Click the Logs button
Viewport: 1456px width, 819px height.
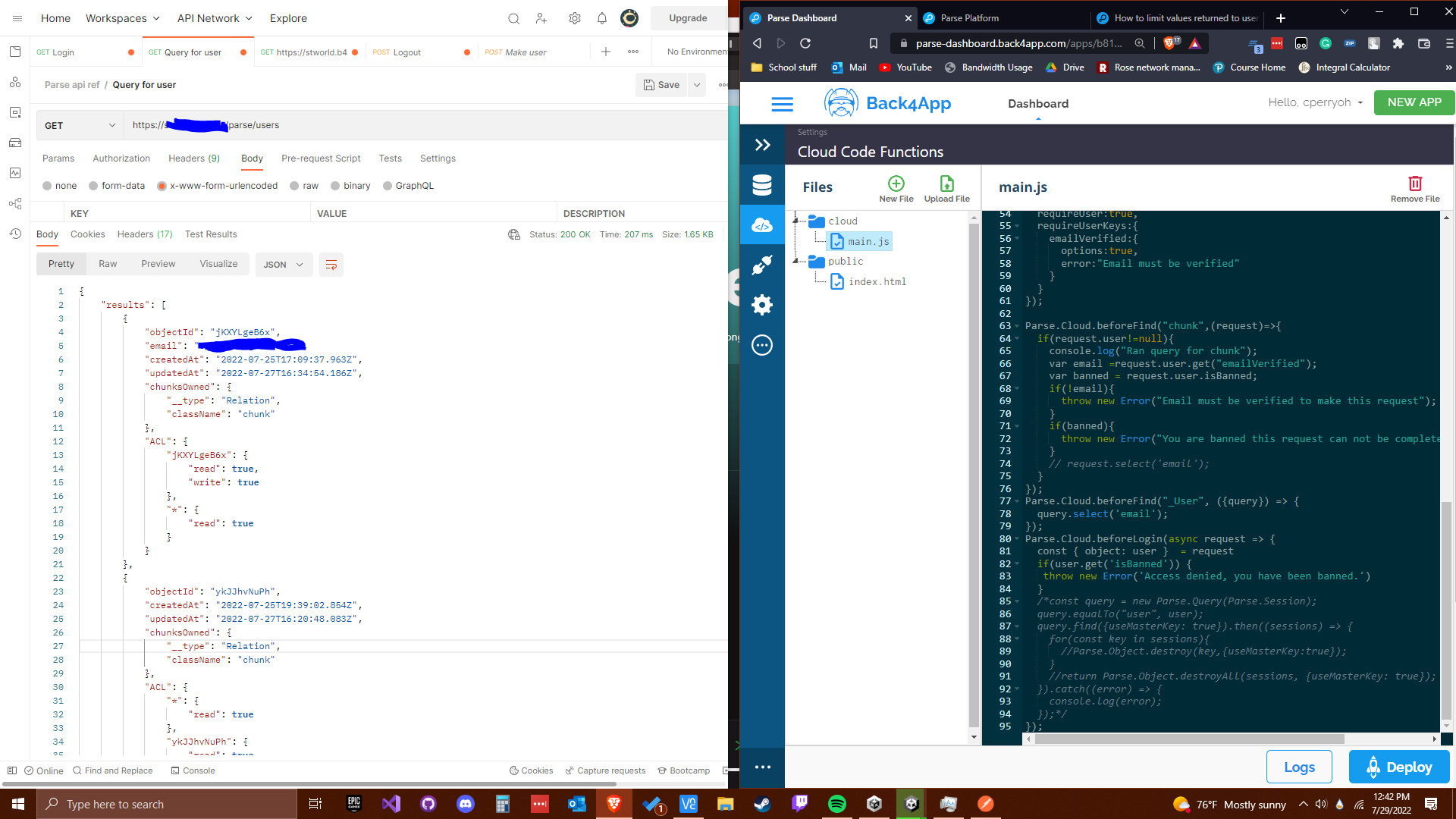pos(1298,767)
